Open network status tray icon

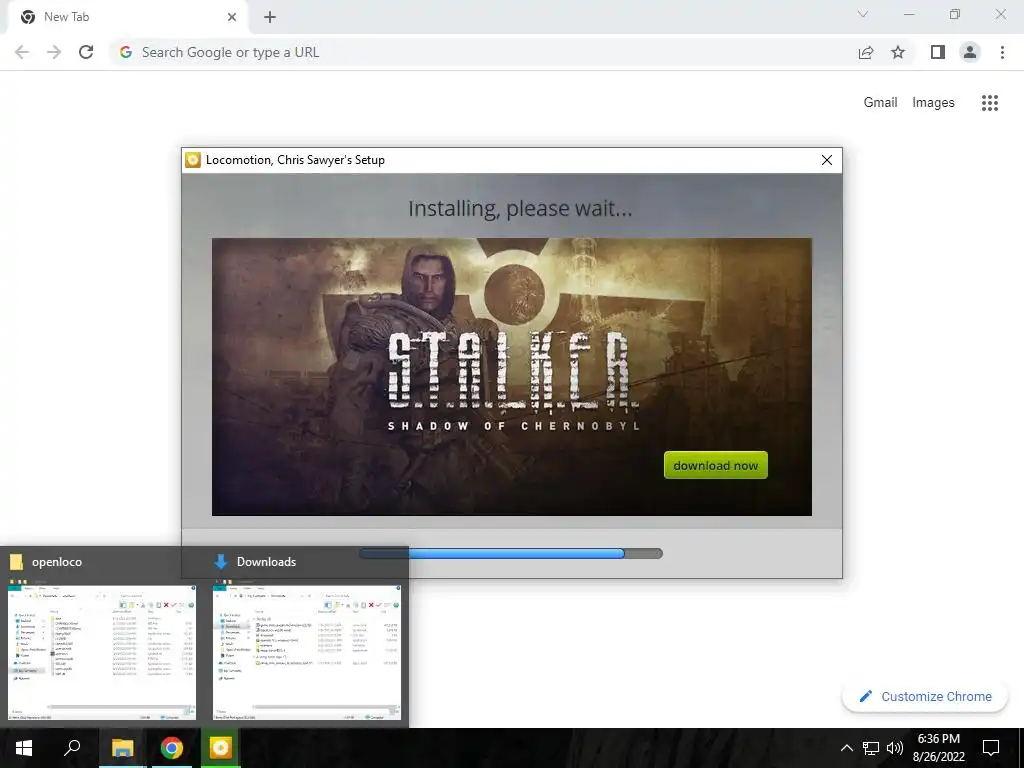click(x=871, y=748)
